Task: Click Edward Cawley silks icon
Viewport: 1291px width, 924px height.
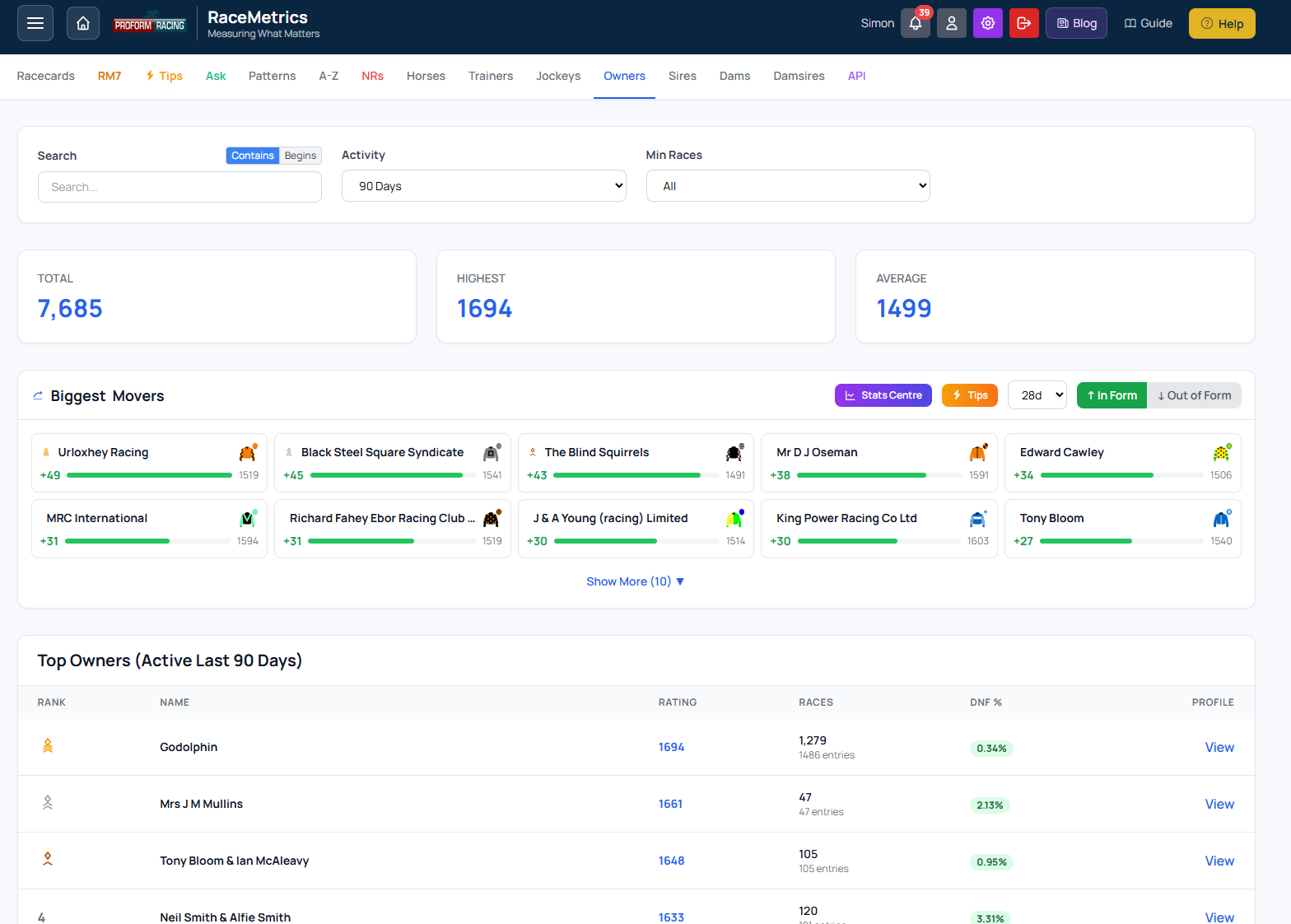Action: (x=1222, y=452)
